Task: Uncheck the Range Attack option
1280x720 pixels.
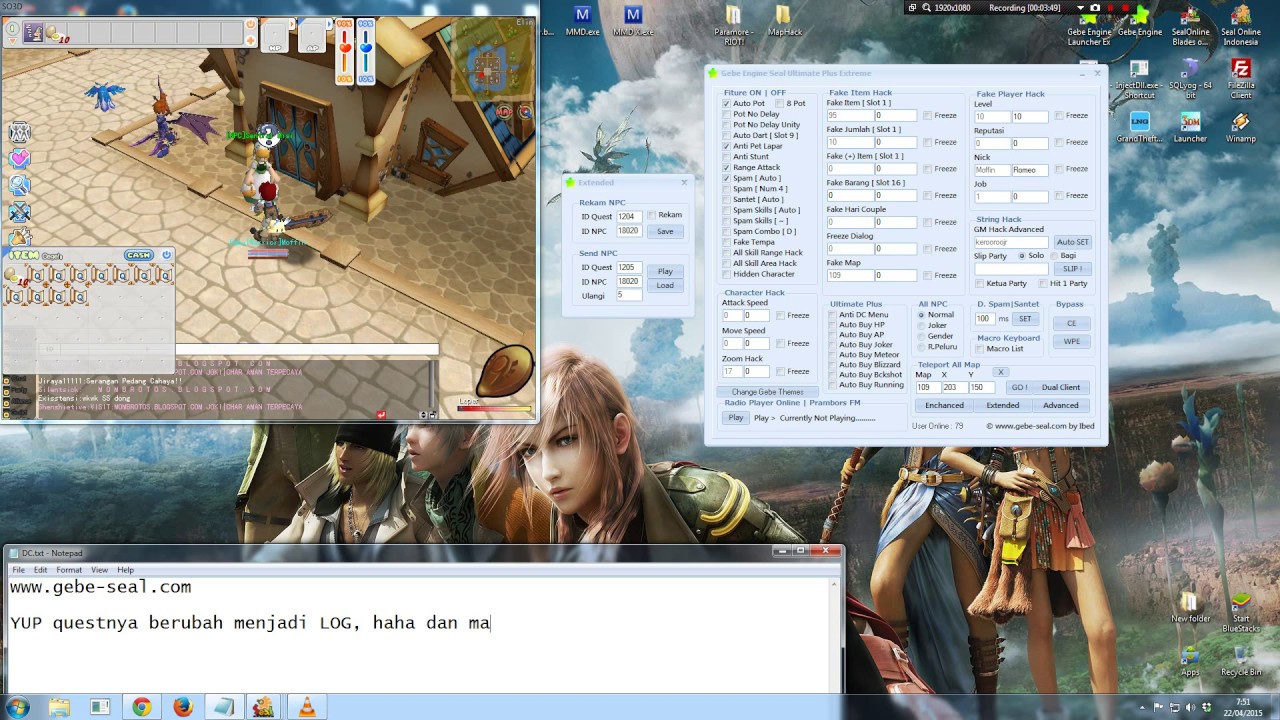Action: [727, 167]
